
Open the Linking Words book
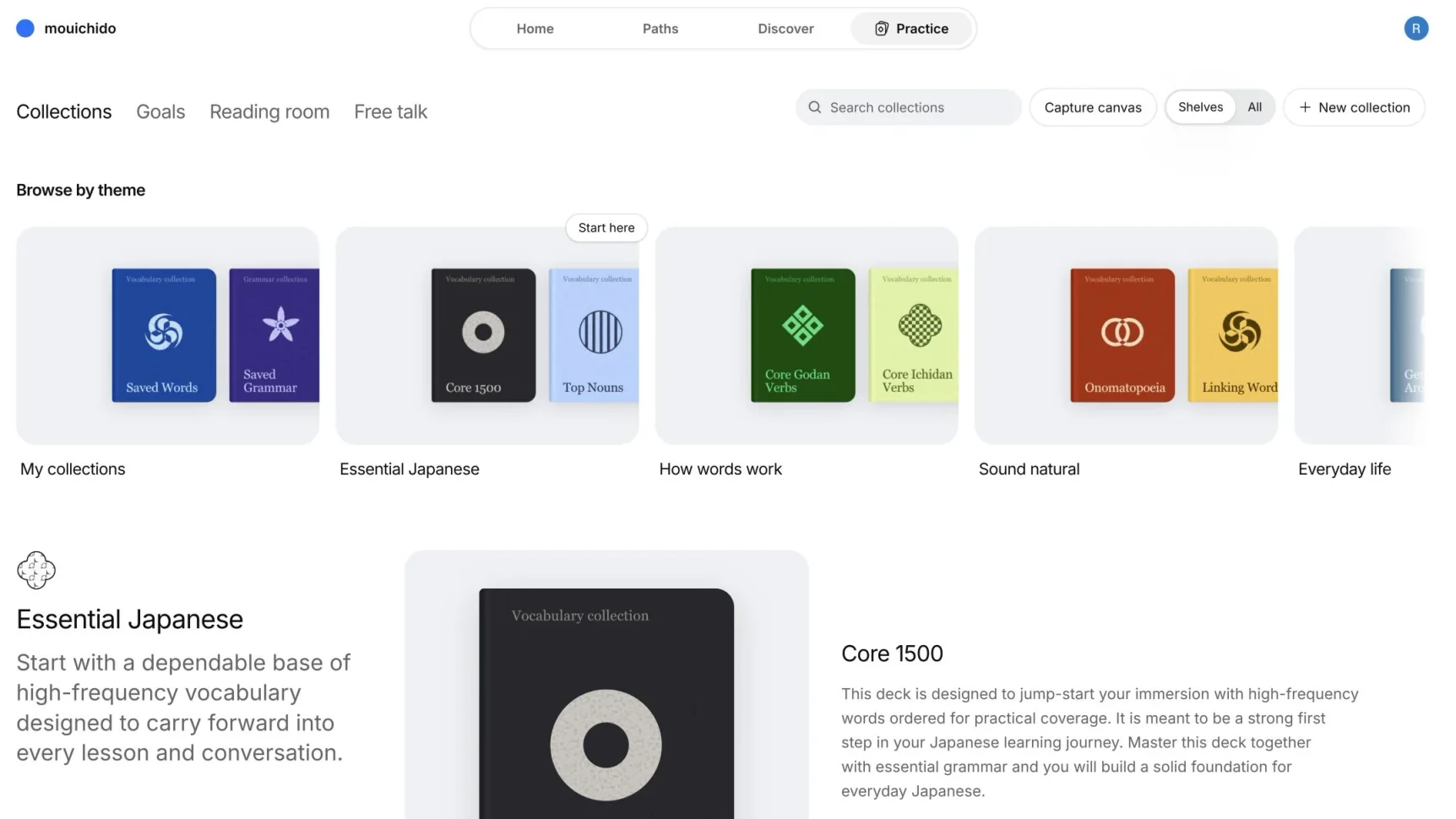(x=1233, y=335)
